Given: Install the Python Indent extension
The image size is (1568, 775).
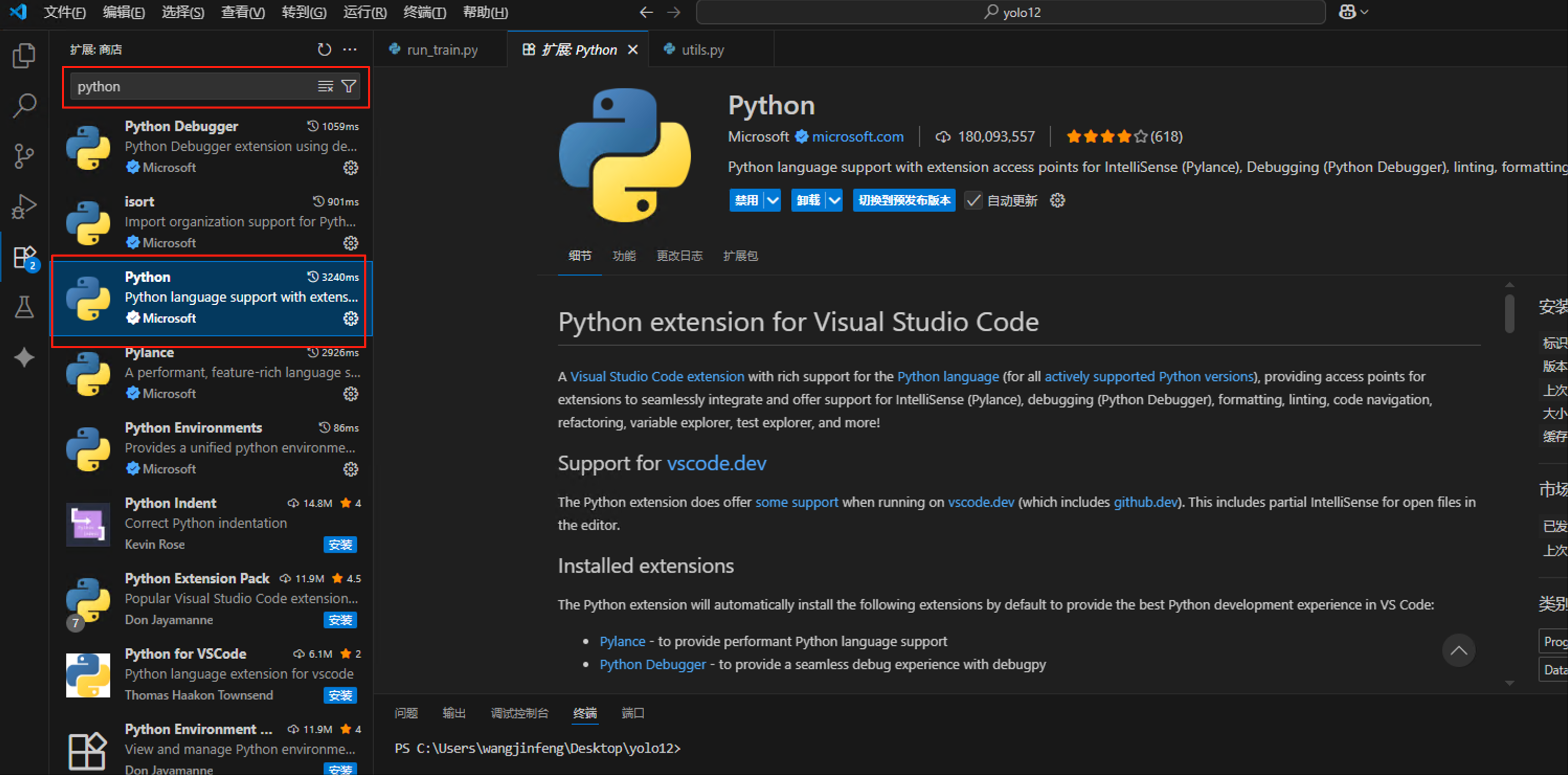Looking at the screenshot, I should click(x=340, y=544).
